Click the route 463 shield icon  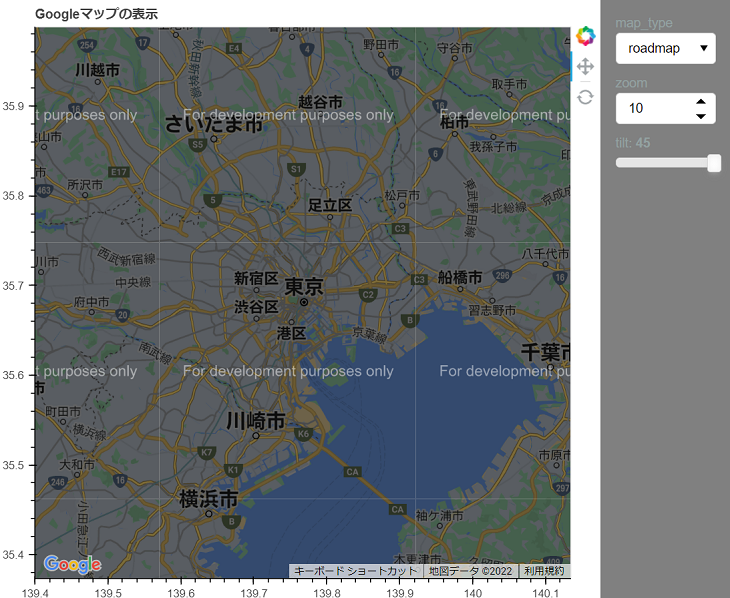click(43, 190)
